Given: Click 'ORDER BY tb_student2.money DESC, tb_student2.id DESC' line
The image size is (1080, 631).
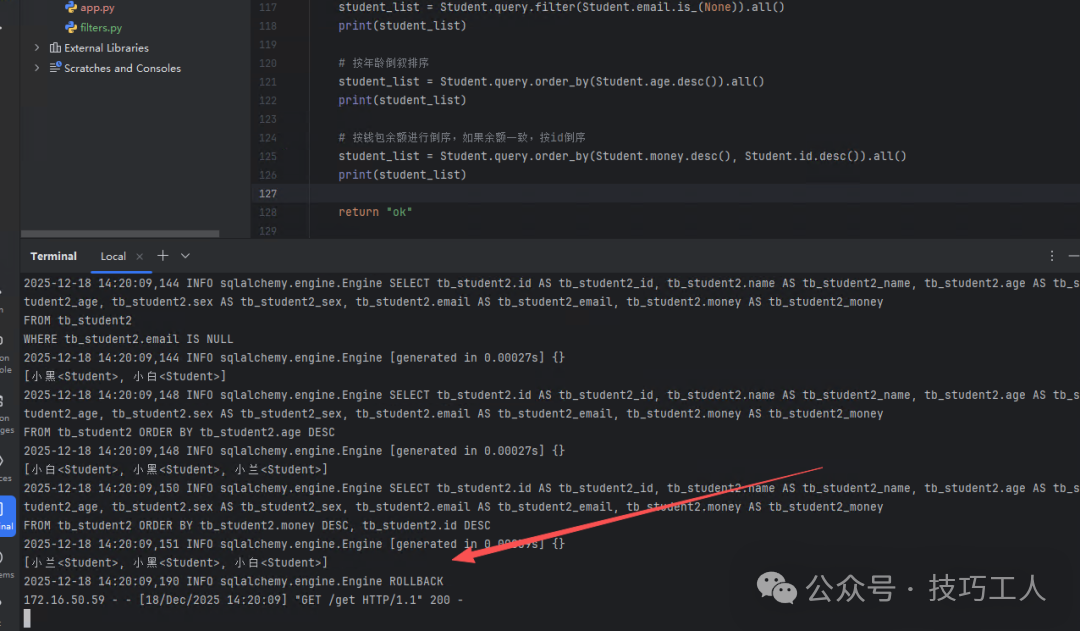Looking at the screenshot, I should coord(257,525).
